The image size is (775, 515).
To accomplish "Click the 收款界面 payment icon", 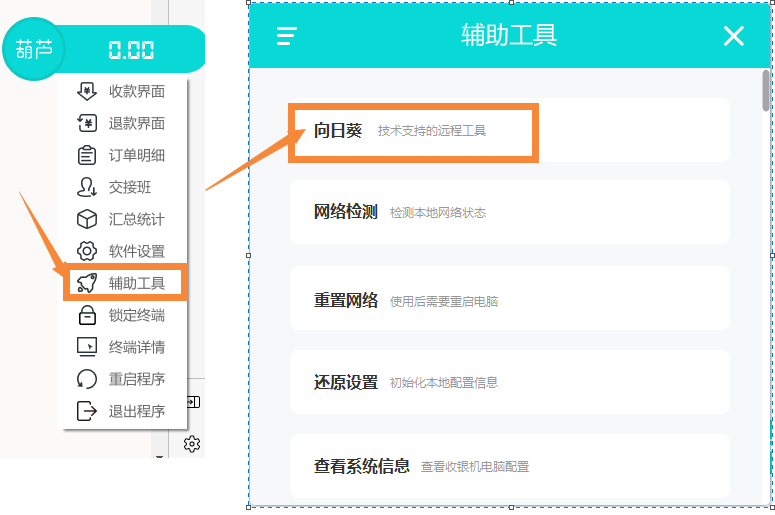I will click(87, 91).
